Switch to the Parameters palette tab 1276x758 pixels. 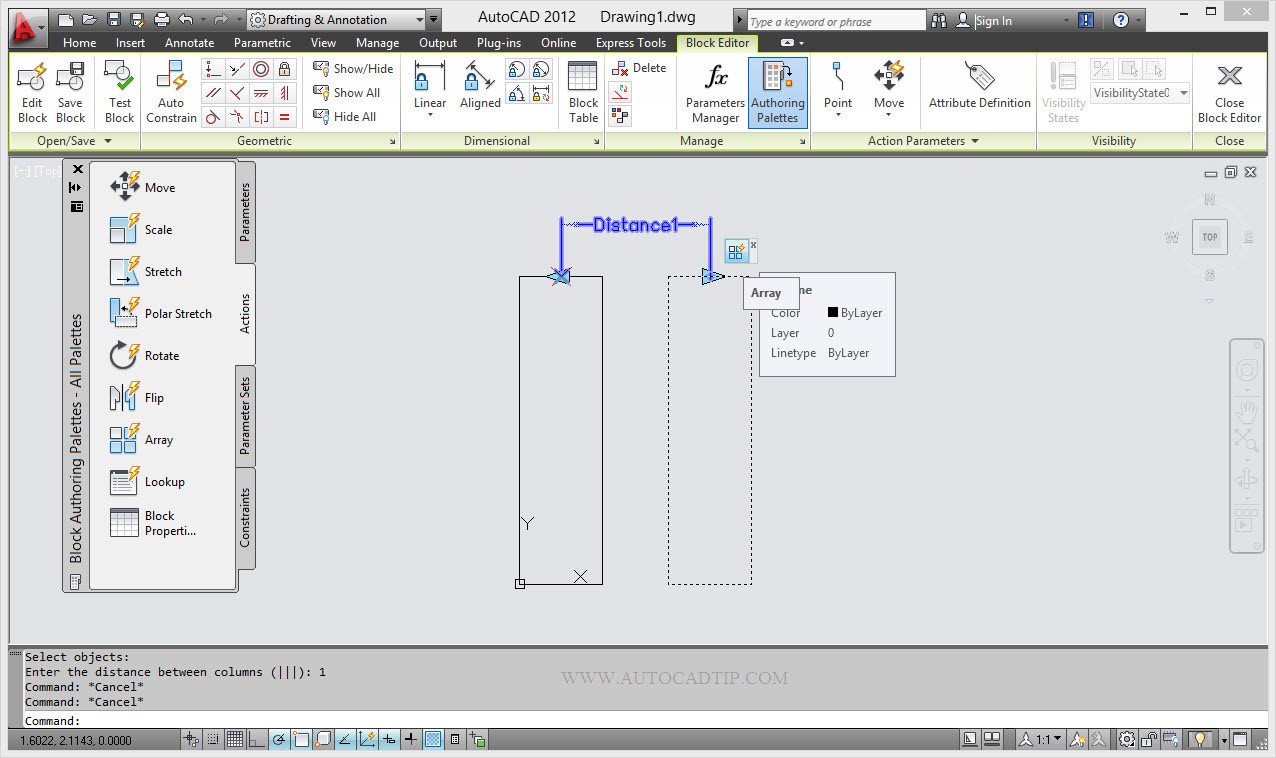[246, 212]
